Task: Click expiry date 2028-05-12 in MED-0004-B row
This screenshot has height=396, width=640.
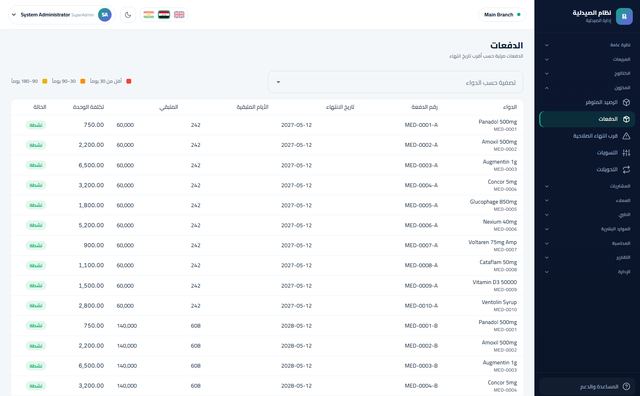Action: pyautogui.click(x=296, y=386)
